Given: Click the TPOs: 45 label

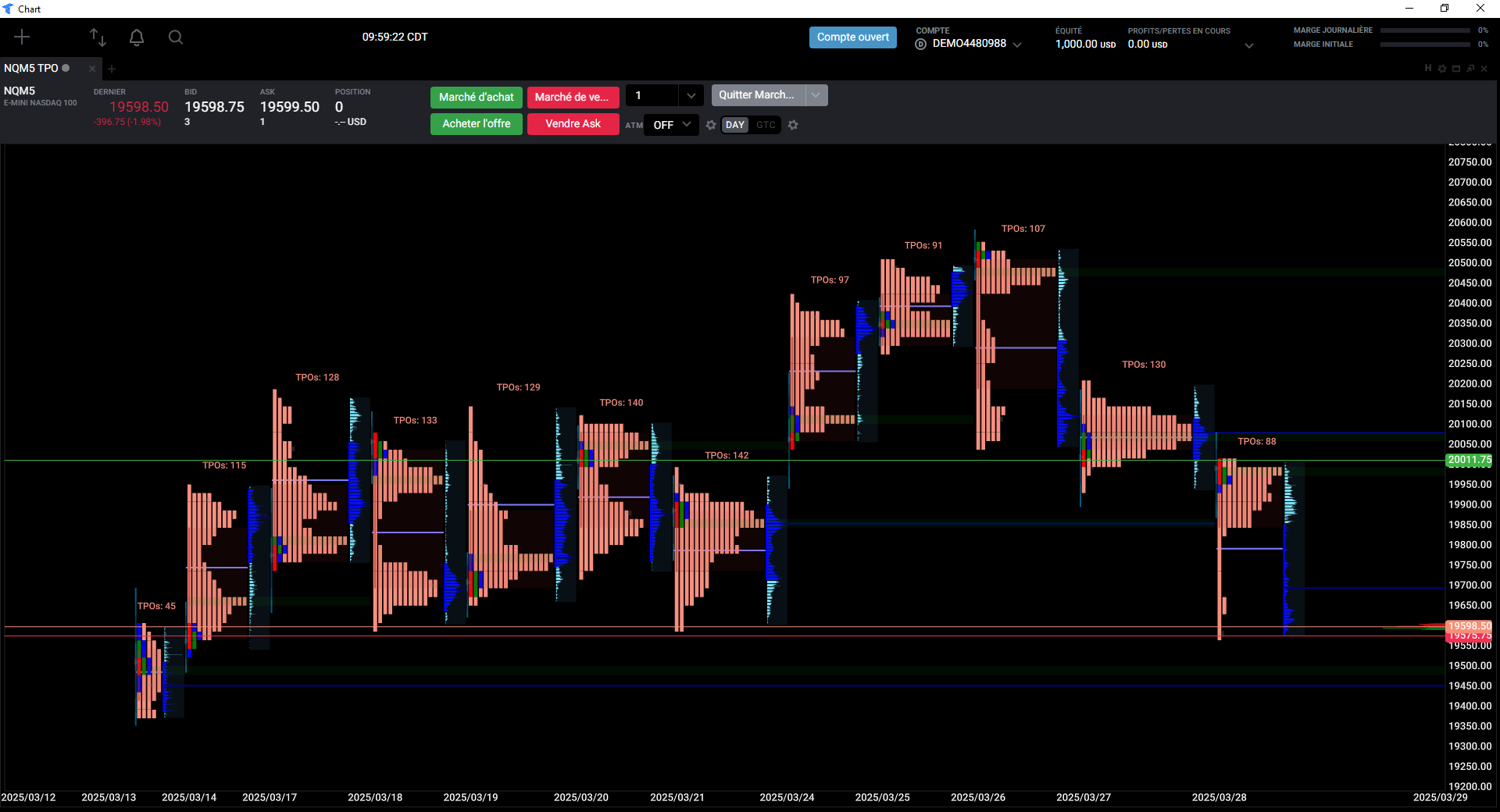Looking at the screenshot, I should point(156,607).
